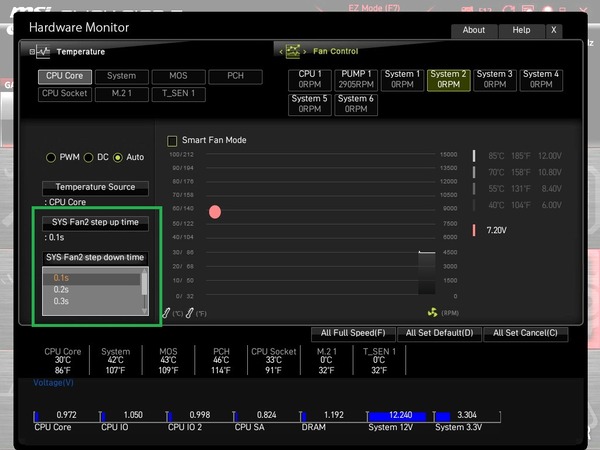The image size is (600, 450).
Task: Click All Set Cancel(C) button
Action: click(526, 333)
